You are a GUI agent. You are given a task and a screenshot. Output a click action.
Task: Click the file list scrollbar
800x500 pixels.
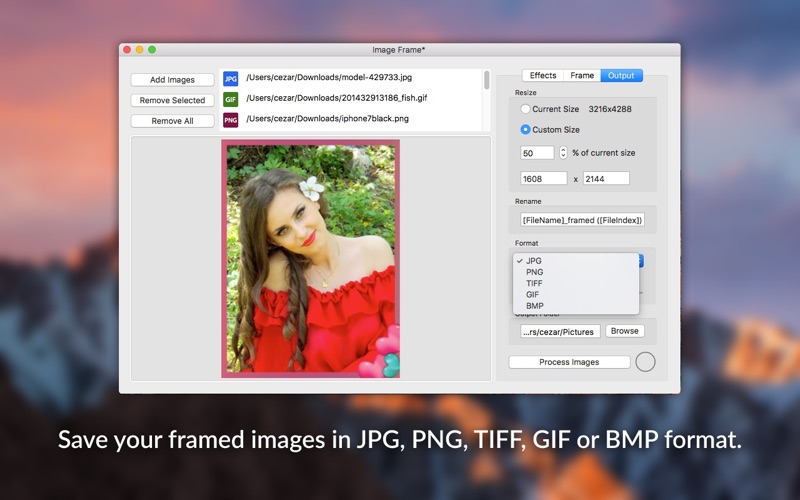coord(487,82)
